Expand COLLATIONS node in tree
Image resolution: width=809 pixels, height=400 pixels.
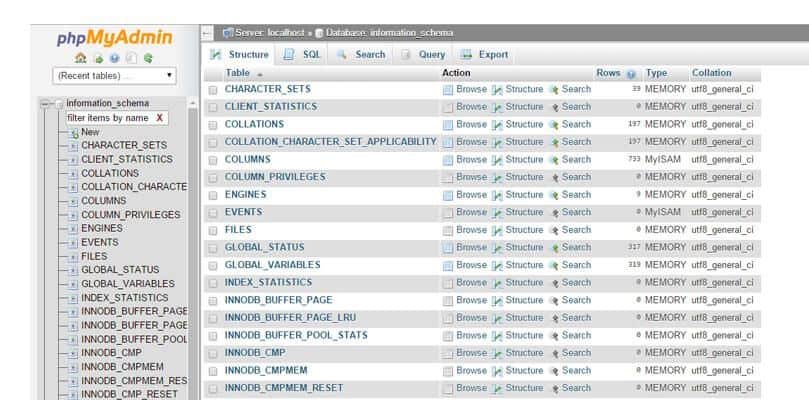coord(73,174)
